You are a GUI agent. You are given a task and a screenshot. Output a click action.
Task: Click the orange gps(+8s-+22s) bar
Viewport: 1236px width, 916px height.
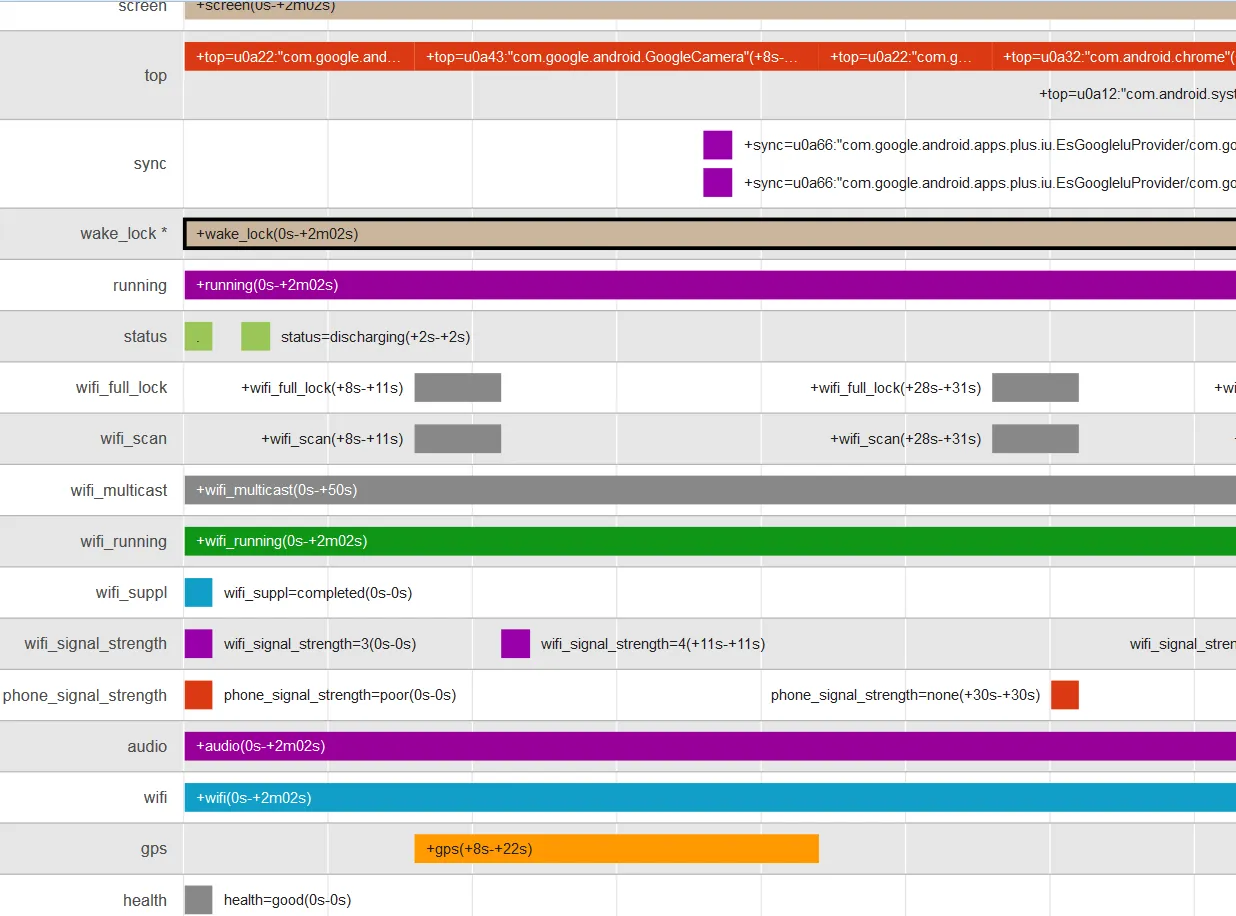point(616,849)
